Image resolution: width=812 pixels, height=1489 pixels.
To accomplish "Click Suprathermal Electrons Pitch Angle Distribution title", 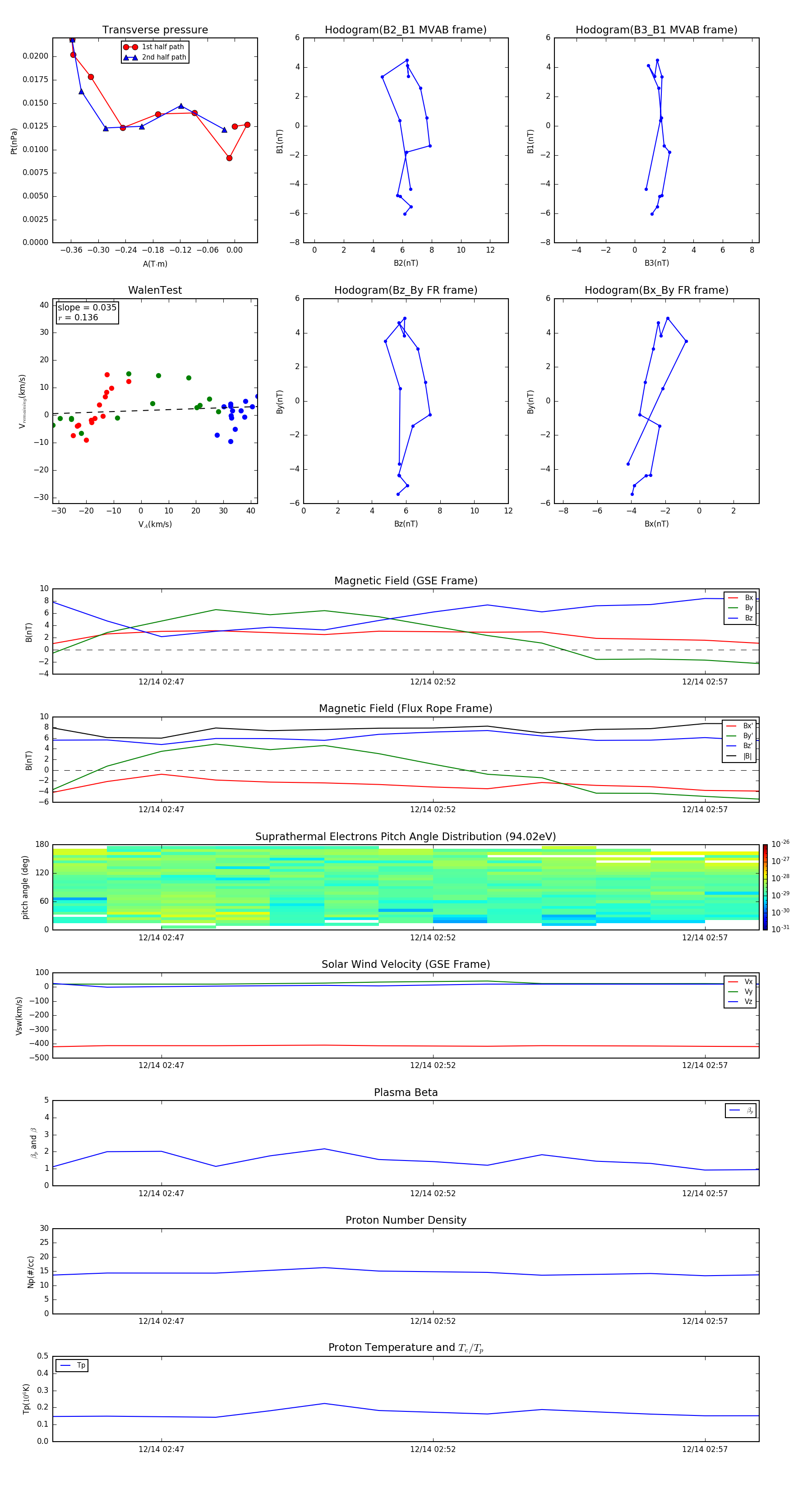I will (x=406, y=837).
